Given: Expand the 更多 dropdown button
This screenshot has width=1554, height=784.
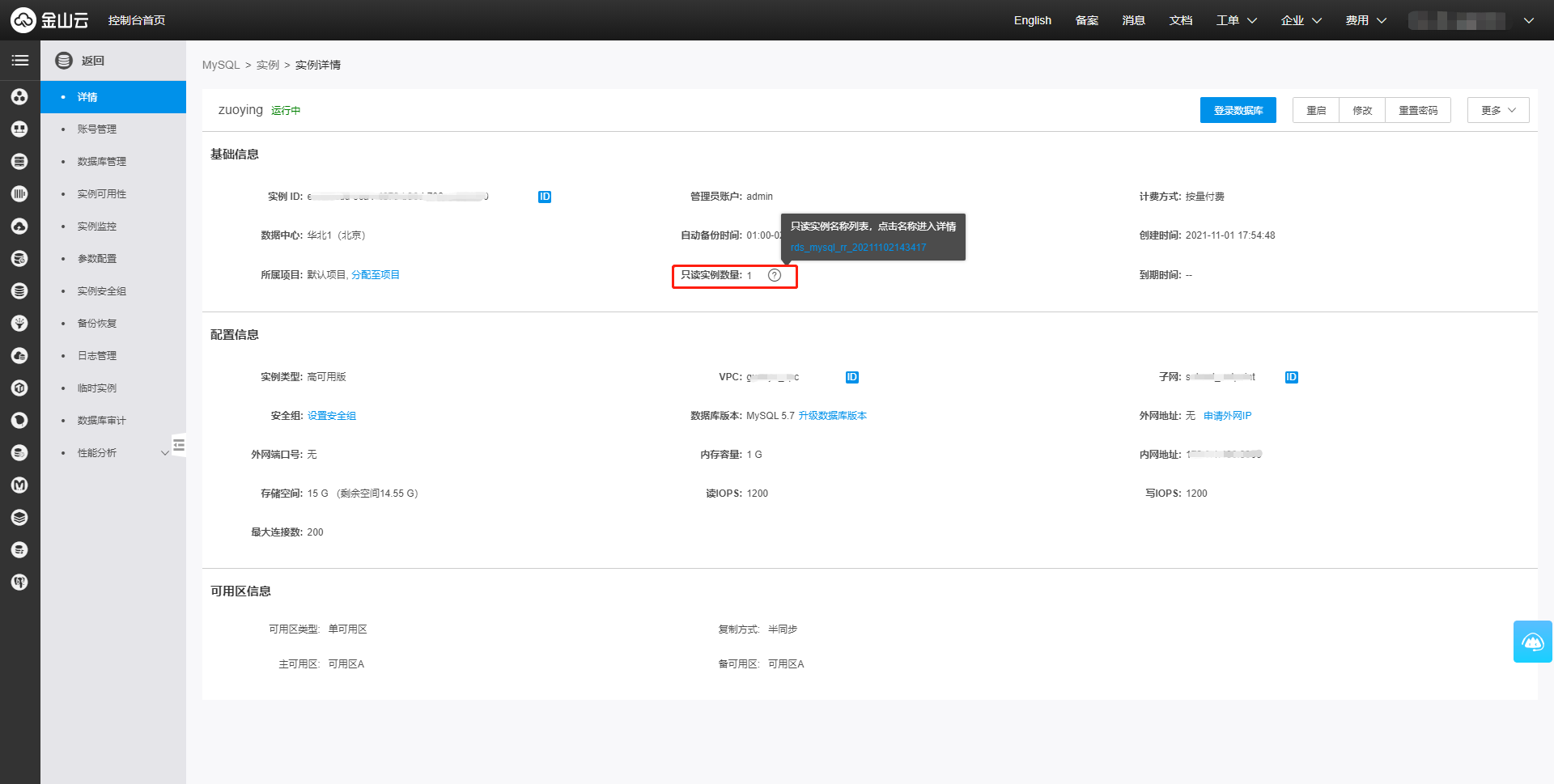Looking at the screenshot, I should tap(1497, 110).
